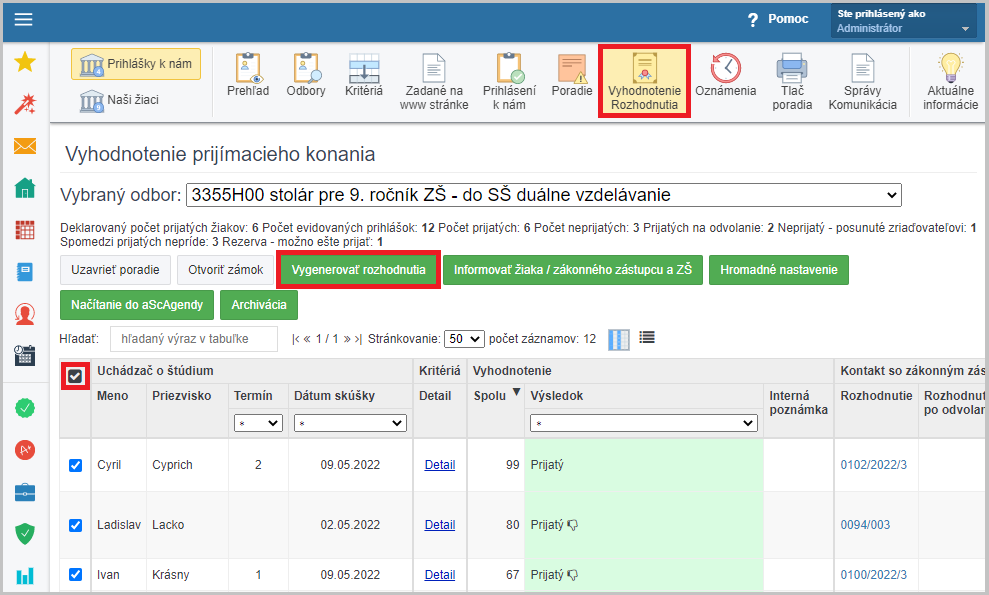Click Hromadné nastavenie button
Screen dimensions: 989x595
click(x=779, y=270)
